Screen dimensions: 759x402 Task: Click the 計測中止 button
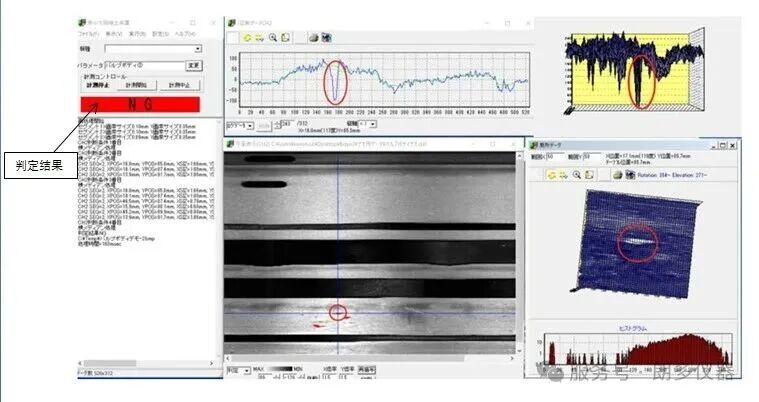[x=179, y=85]
